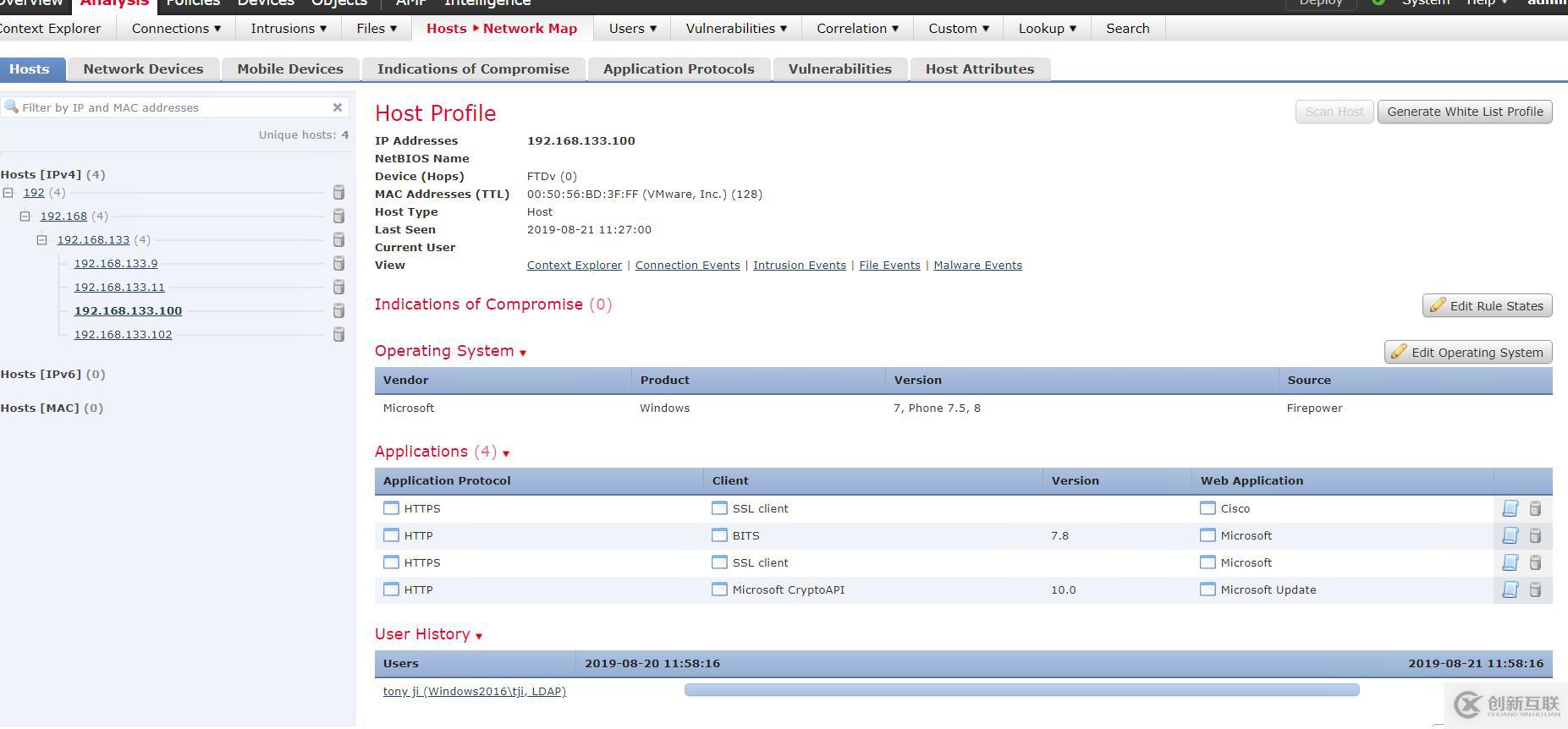The image size is (1568, 729).
Task: Collapse the 192.168.133 tree node
Action: pyautogui.click(x=42, y=240)
